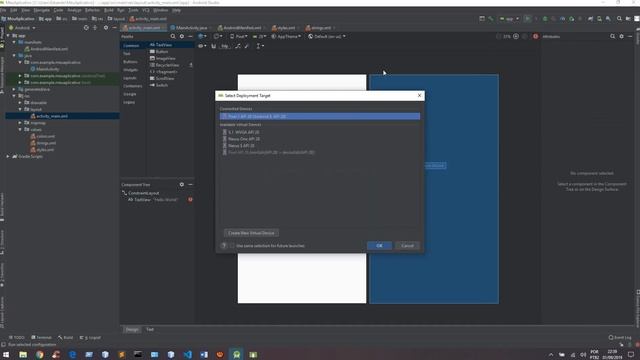Collapse the manifests folder node
The height and width of the screenshot is (360, 640).
click(x=14, y=42)
